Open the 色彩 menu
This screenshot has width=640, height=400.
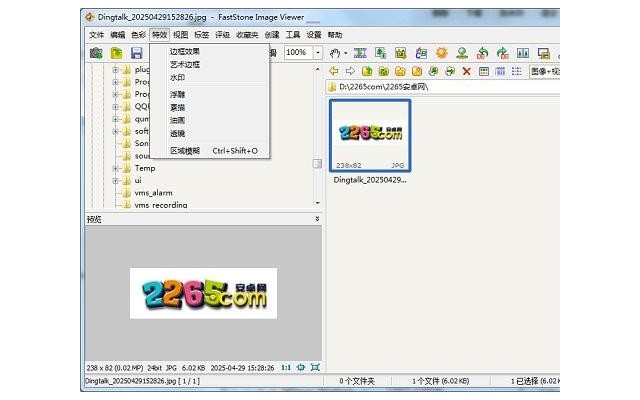(x=138, y=35)
